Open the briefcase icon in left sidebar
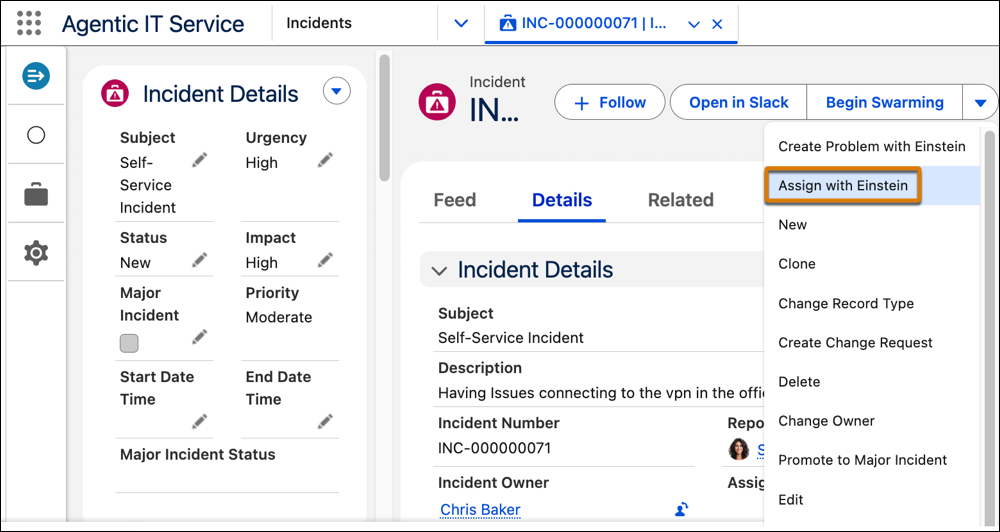This screenshot has height=532, width=1000. click(36, 194)
